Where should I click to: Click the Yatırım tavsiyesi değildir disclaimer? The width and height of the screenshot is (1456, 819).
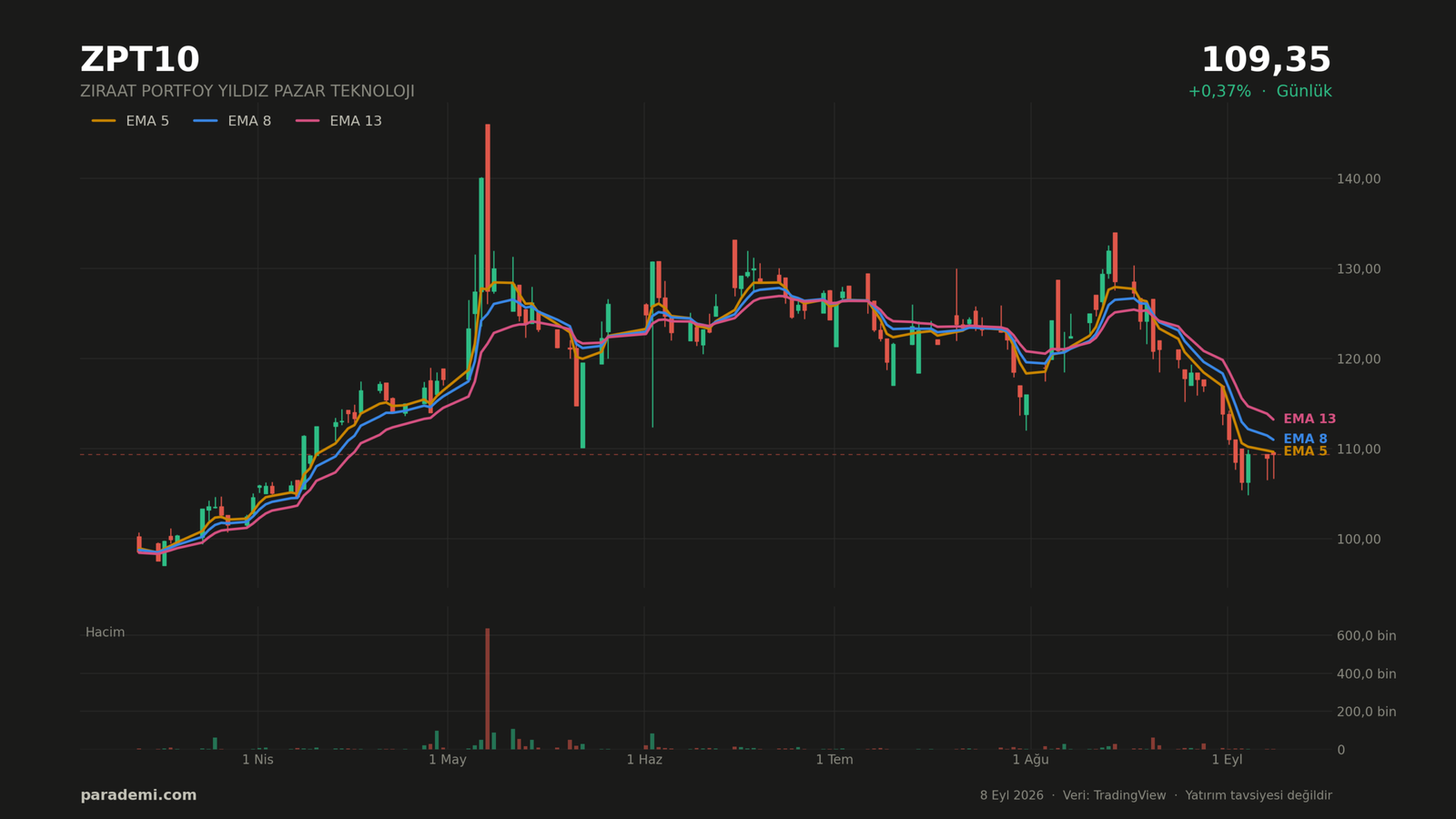pyautogui.click(x=1259, y=795)
